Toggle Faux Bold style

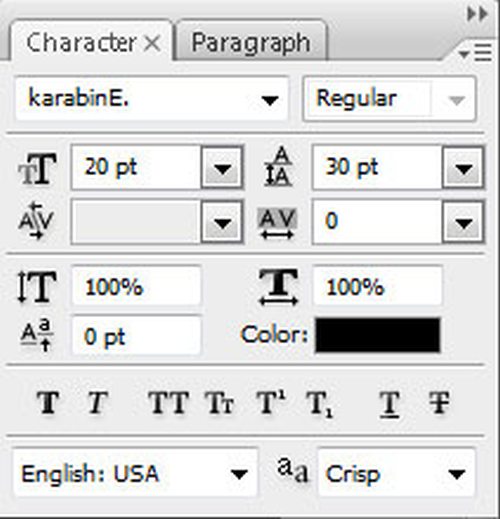(x=49, y=403)
